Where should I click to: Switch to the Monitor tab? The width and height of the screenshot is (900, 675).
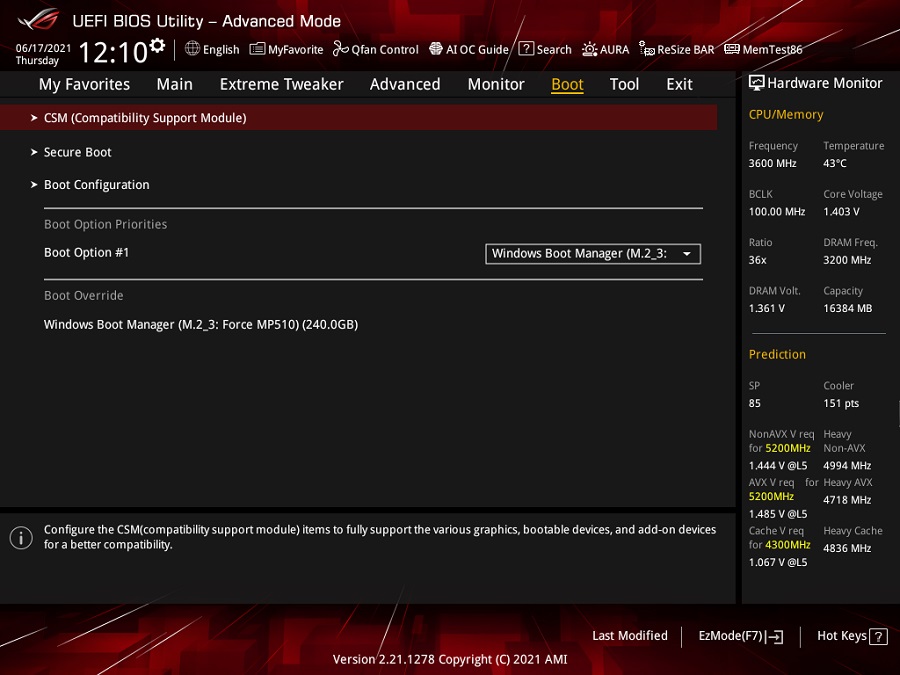[x=496, y=84]
